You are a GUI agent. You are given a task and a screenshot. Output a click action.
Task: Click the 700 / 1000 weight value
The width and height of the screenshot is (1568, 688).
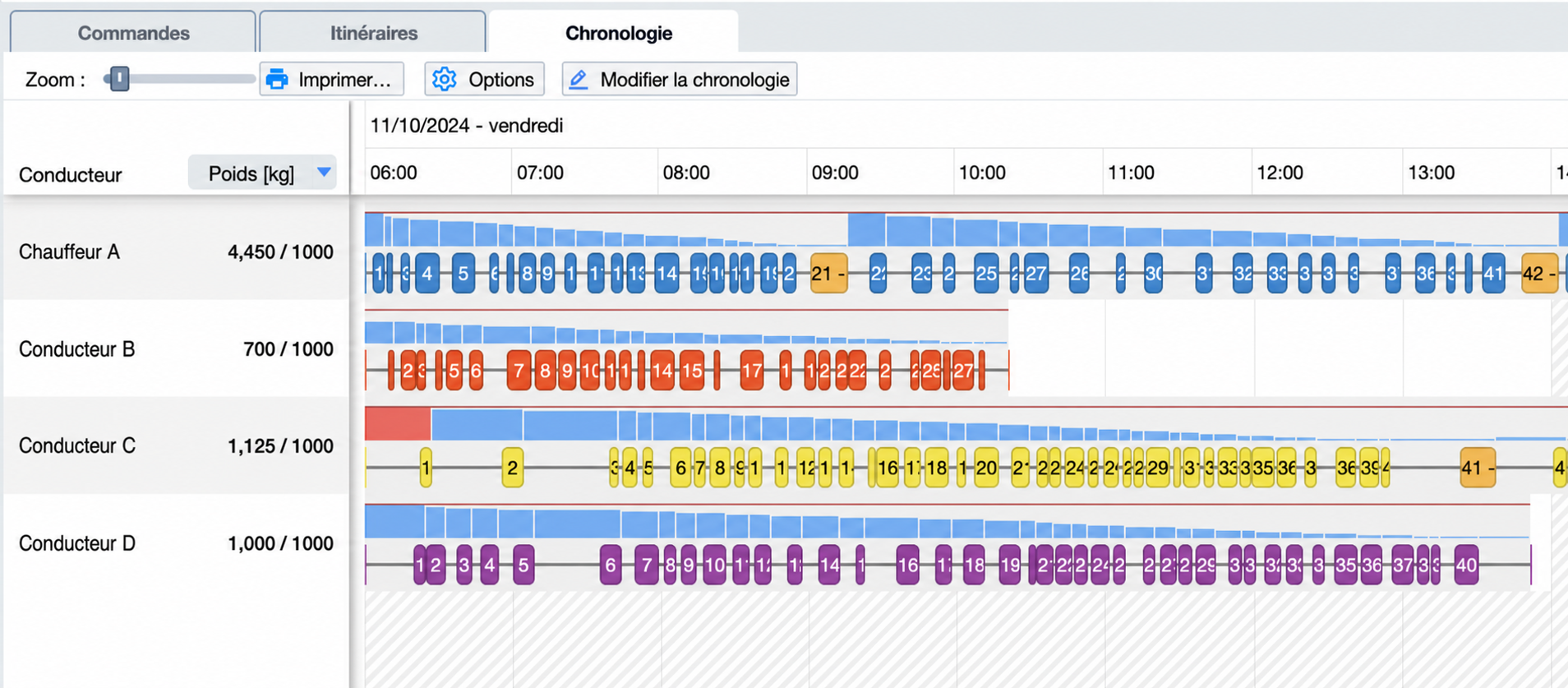coord(288,349)
